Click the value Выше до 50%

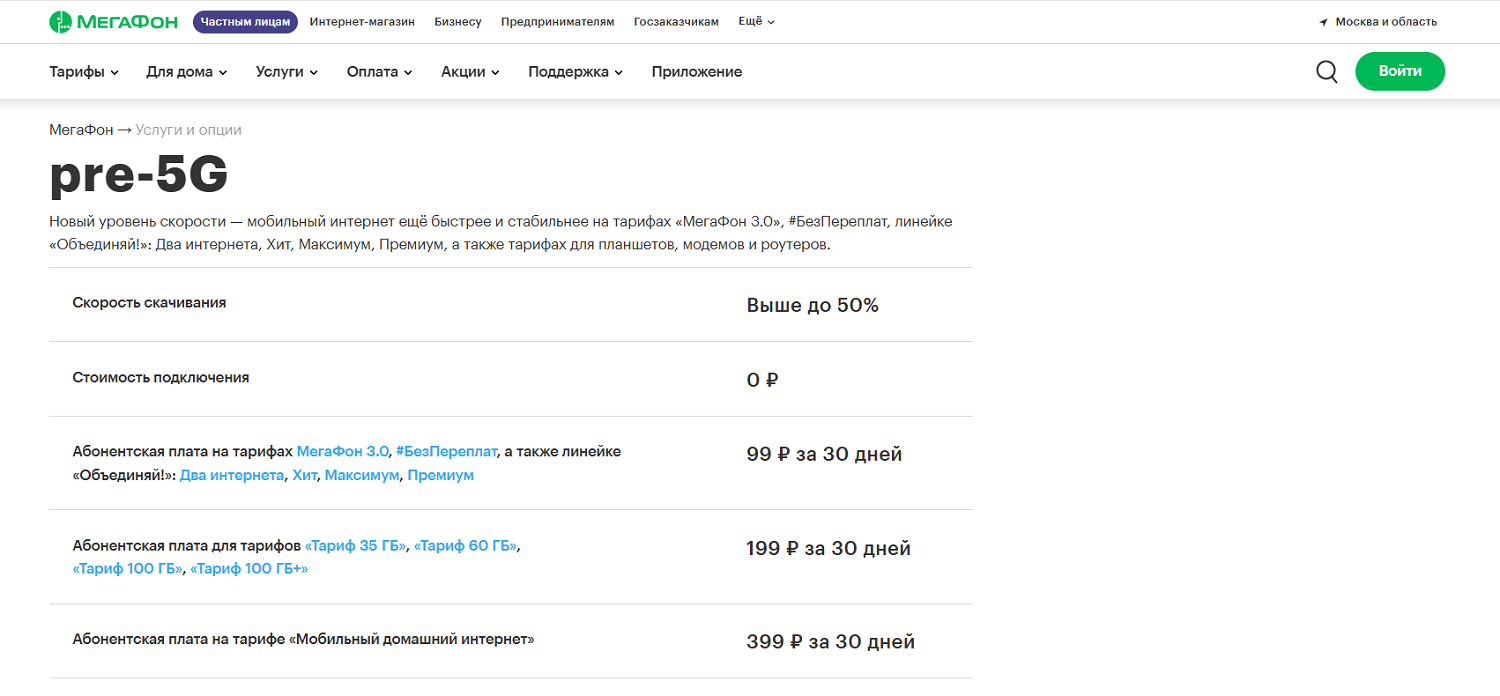(x=813, y=306)
